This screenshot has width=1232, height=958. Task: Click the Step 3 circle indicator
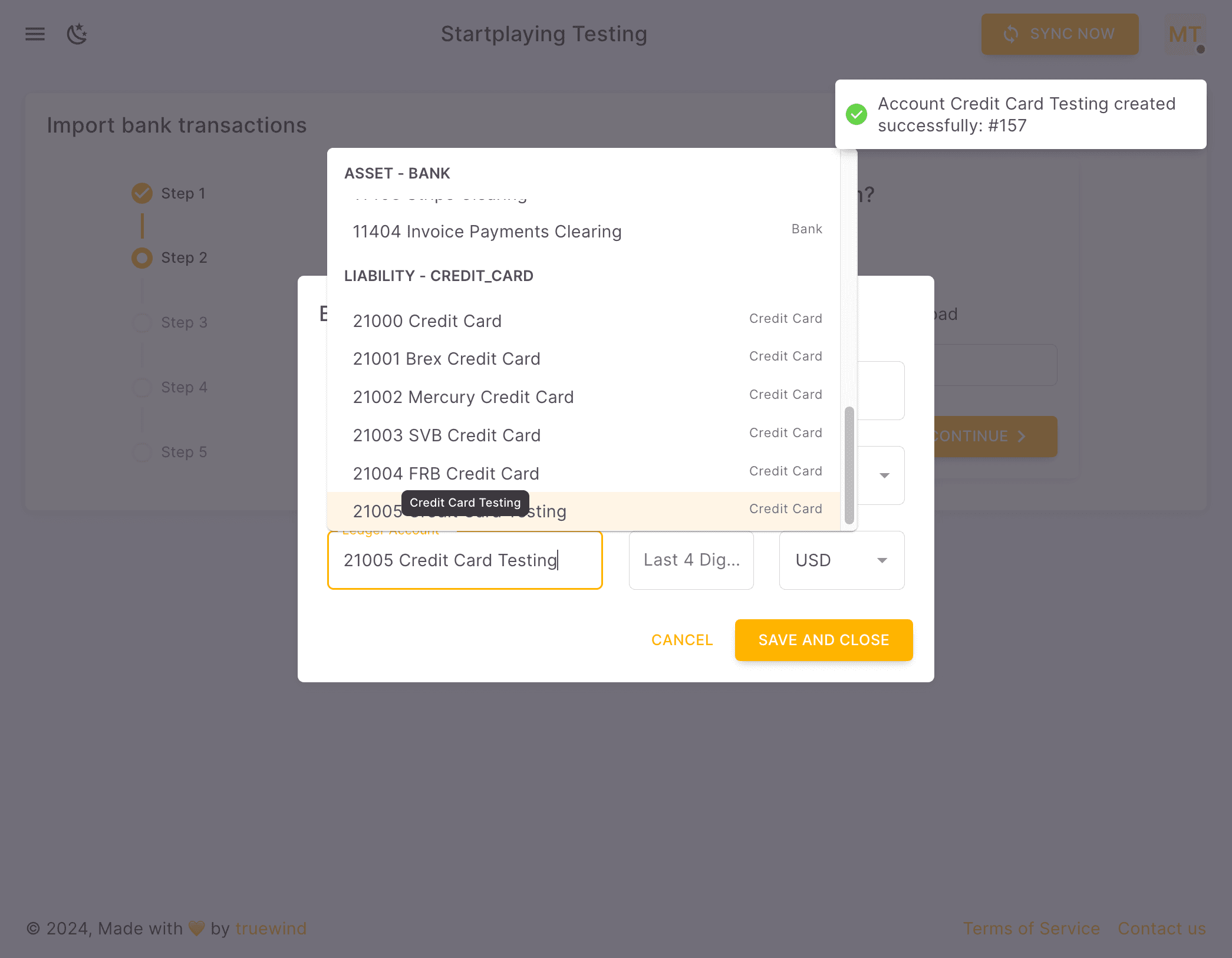pos(141,323)
